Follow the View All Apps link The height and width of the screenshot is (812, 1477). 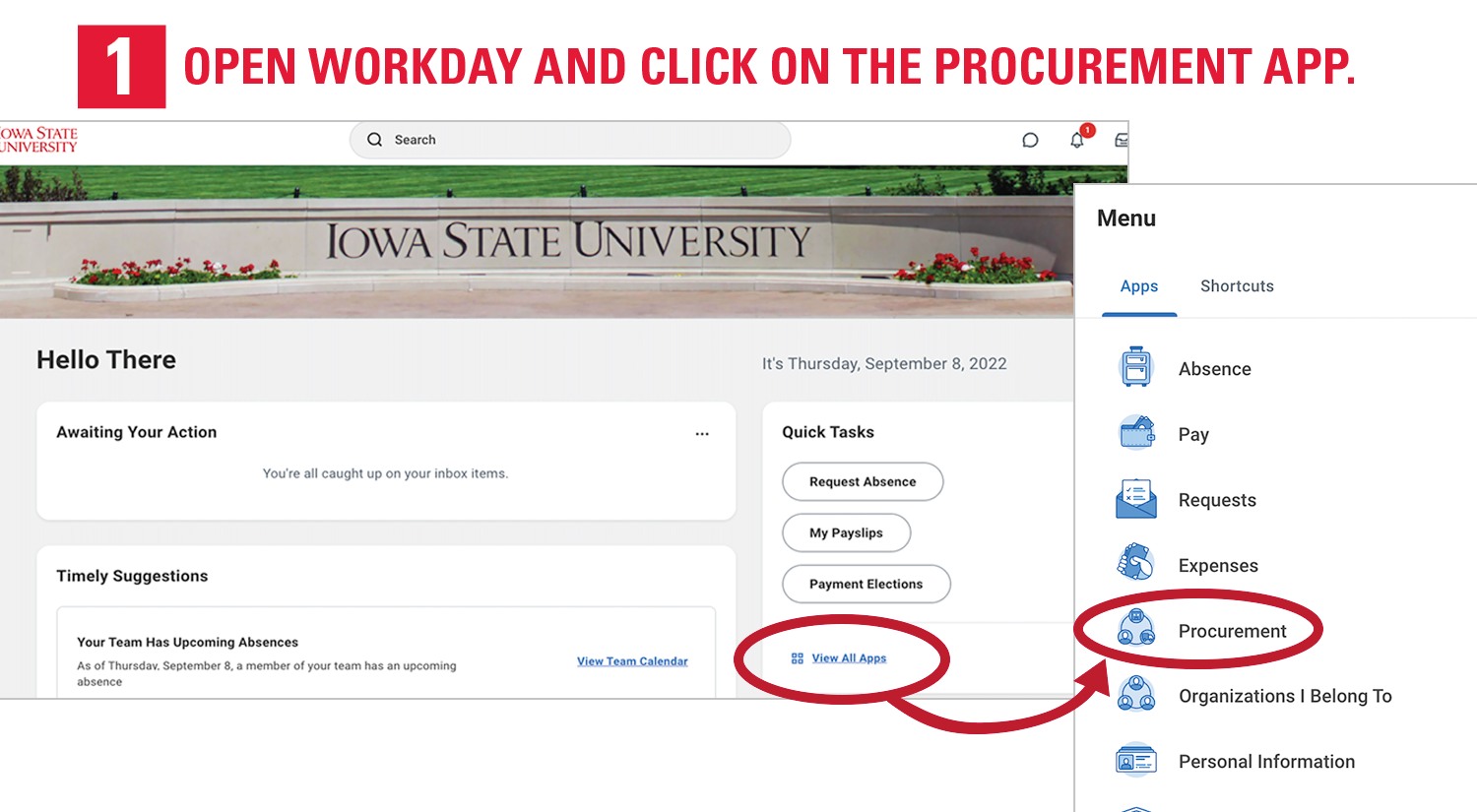849,658
